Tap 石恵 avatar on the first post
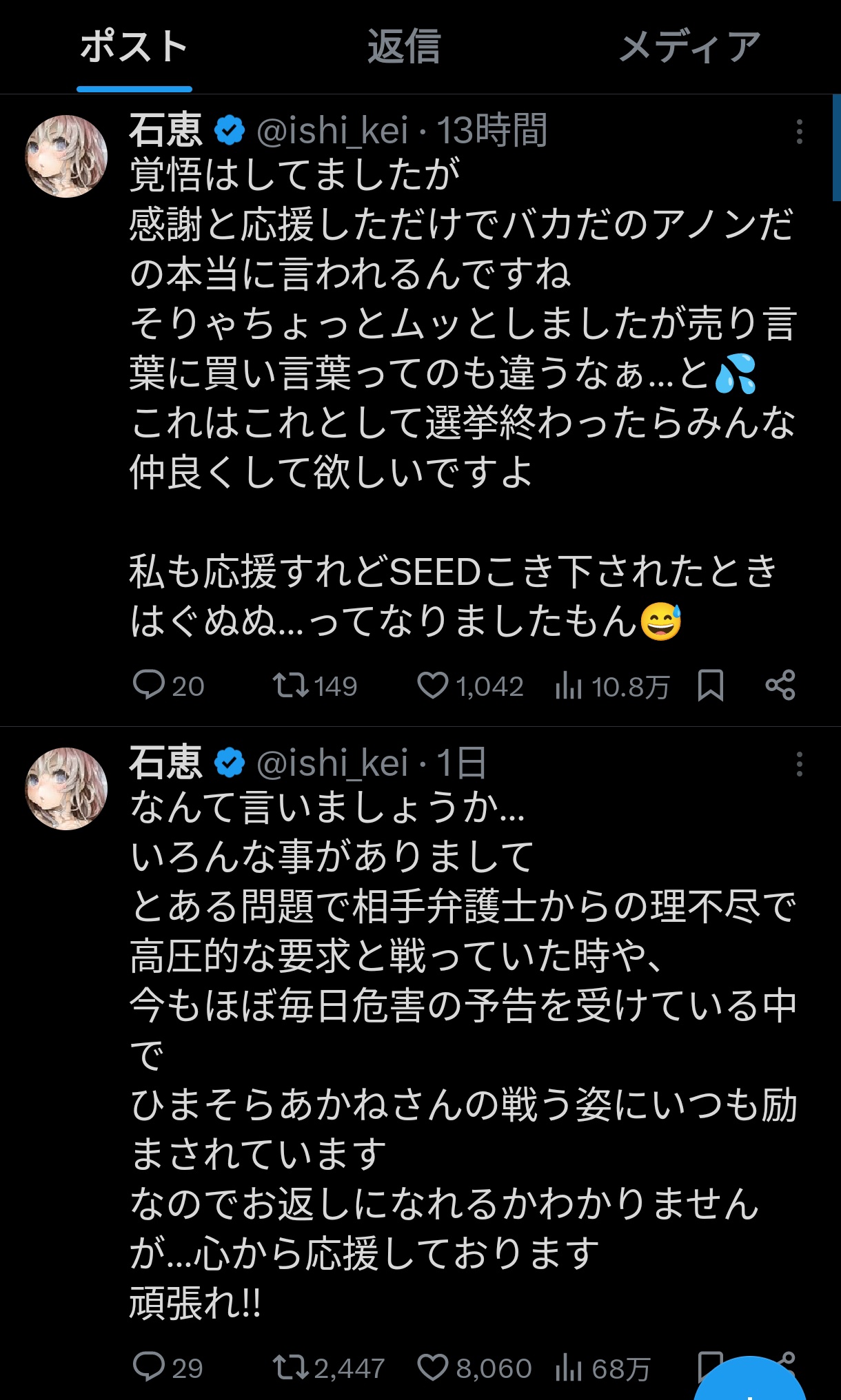 [66, 156]
